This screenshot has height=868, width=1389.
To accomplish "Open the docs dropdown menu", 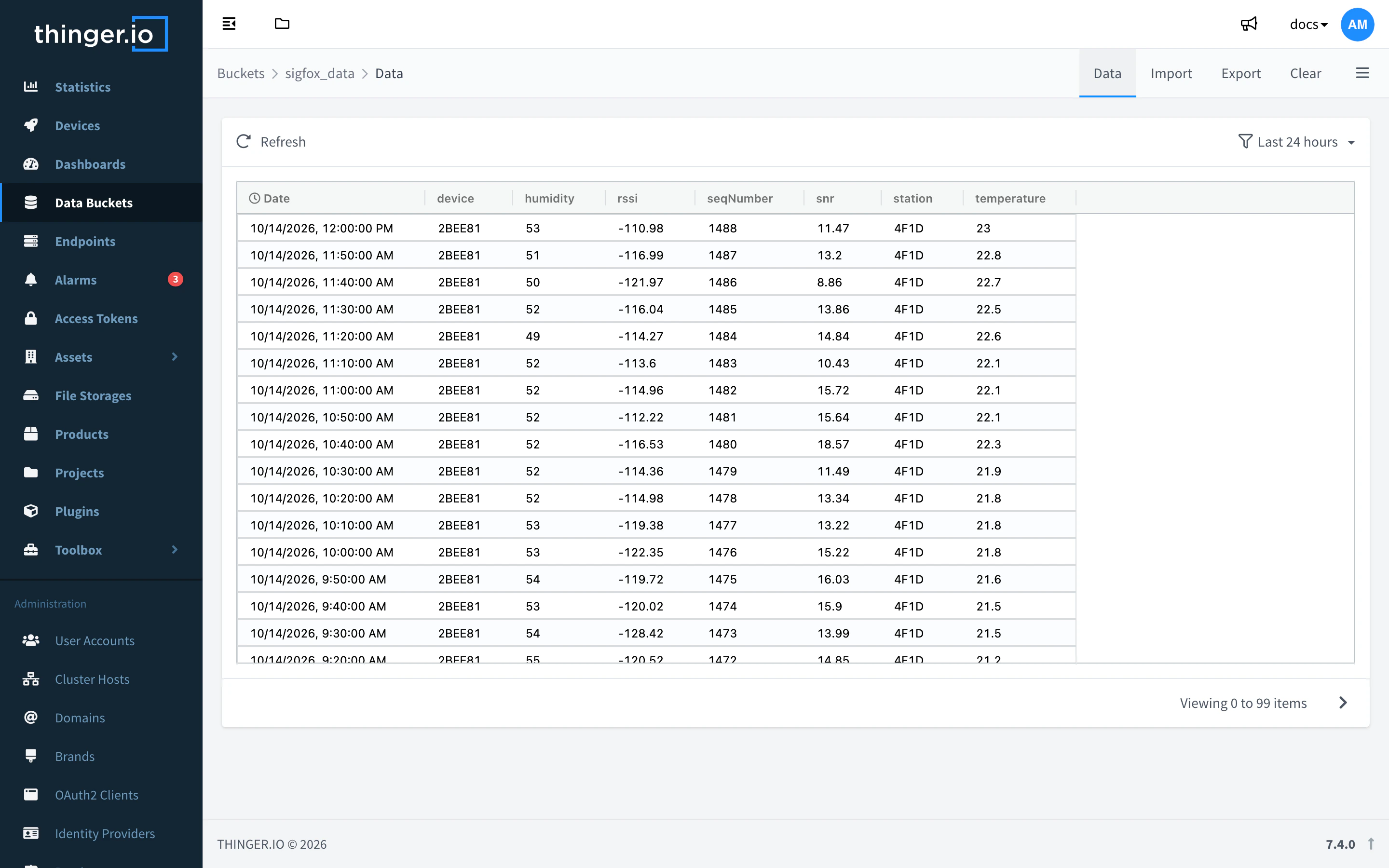I will [x=1308, y=24].
